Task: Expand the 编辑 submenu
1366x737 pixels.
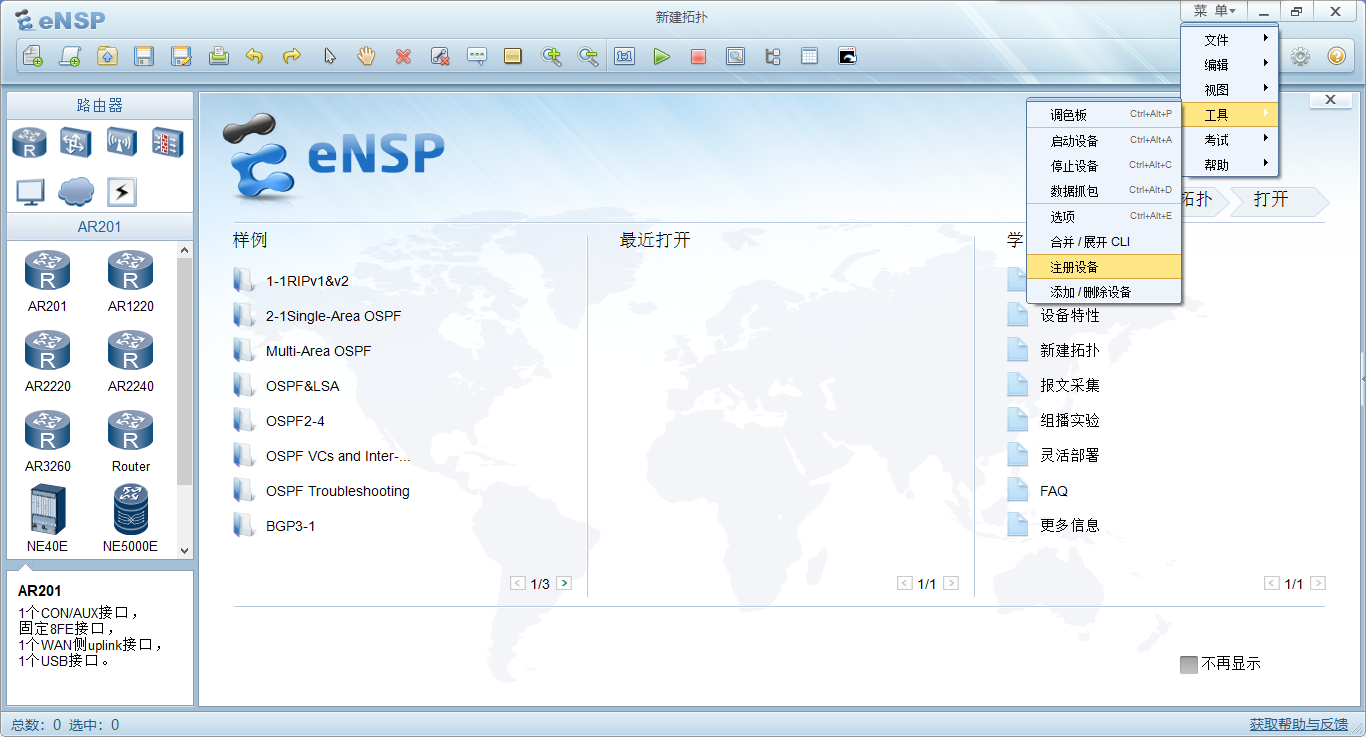Action: point(1229,65)
